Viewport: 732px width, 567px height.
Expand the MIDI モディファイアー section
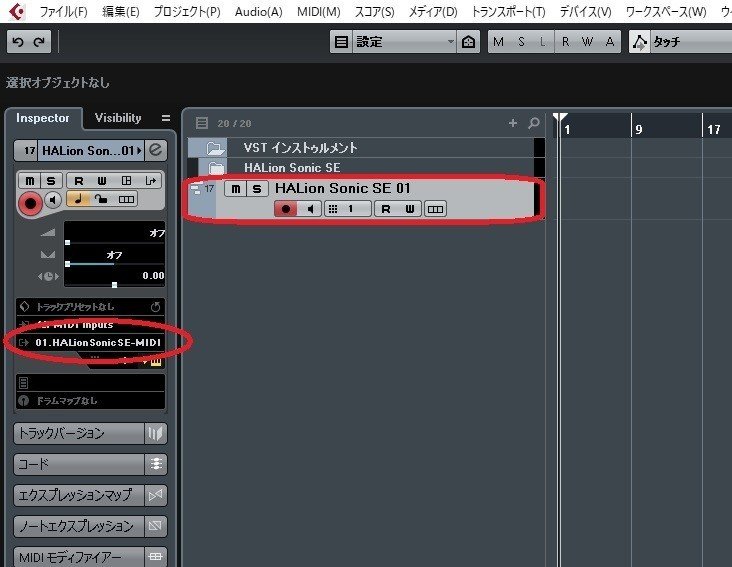tap(79, 557)
